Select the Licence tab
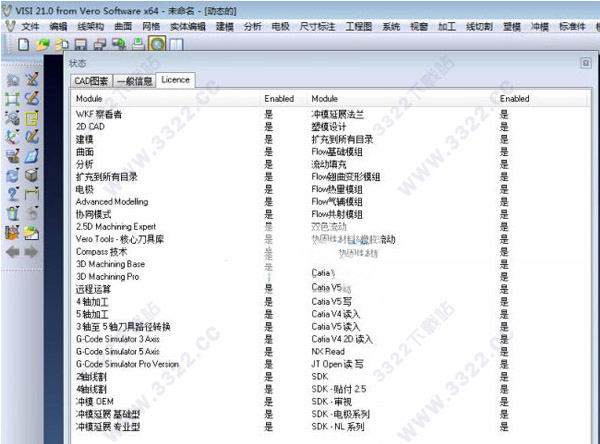The image size is (600, 444). tap(176, 80)
